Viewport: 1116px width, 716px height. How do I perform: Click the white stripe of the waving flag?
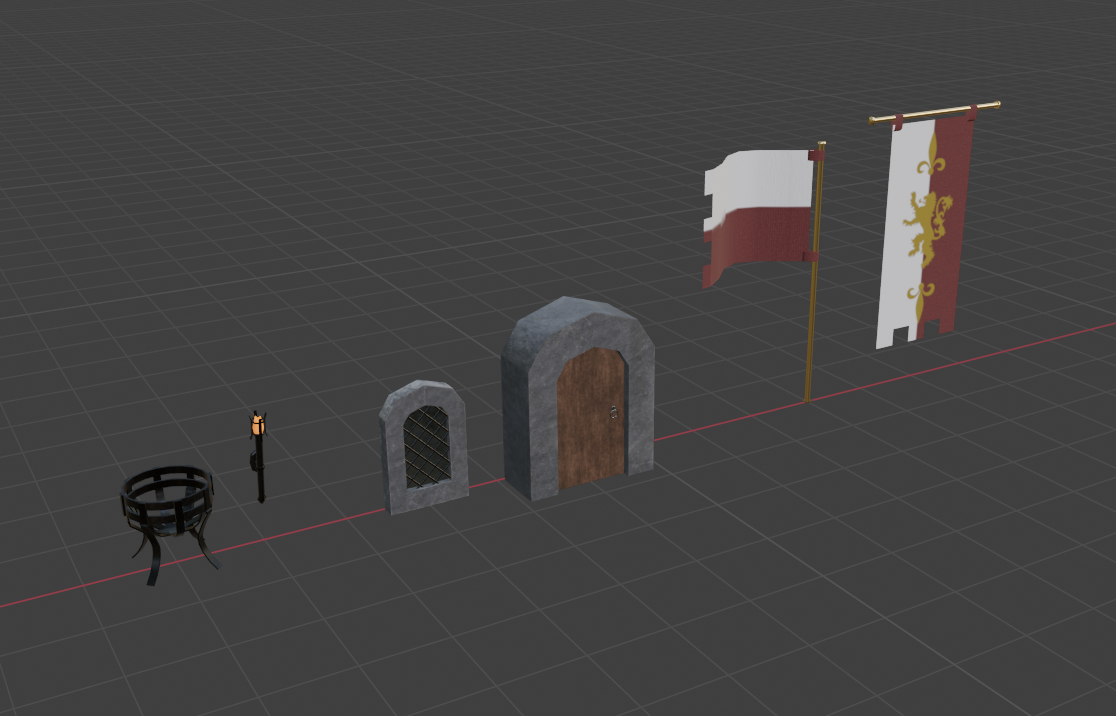click(x=765, y=180)
